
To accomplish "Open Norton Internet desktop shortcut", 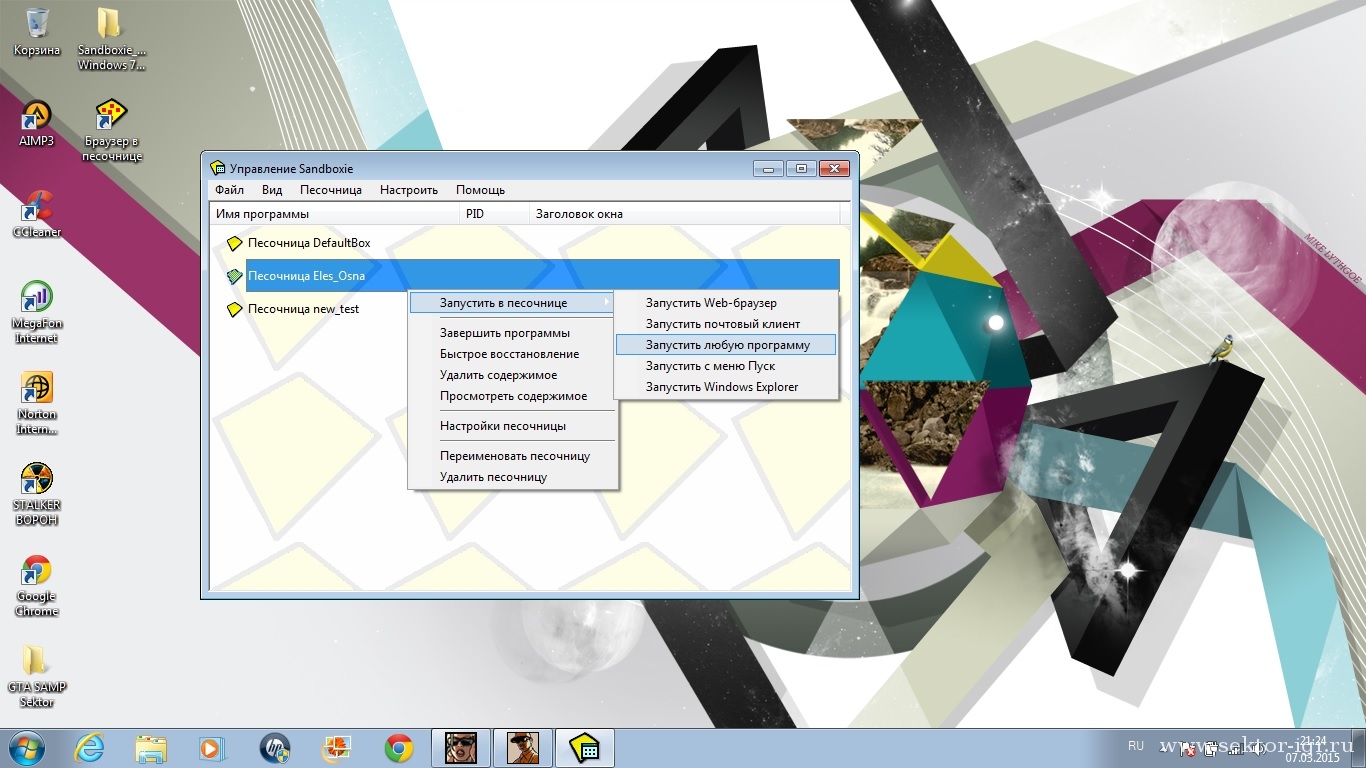I will tap(37, 403).
